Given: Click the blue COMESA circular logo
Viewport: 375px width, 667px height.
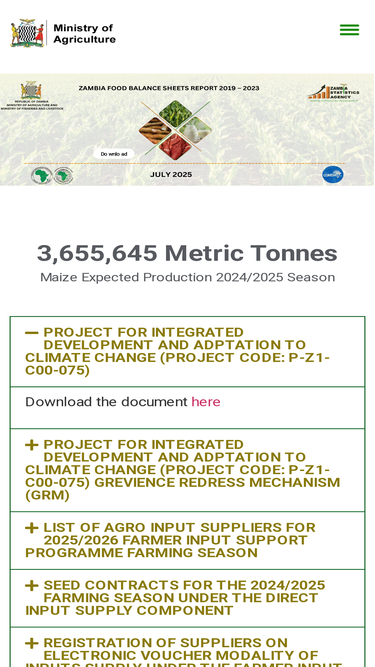Looking at the screenshot, I should tap(333, 174).
